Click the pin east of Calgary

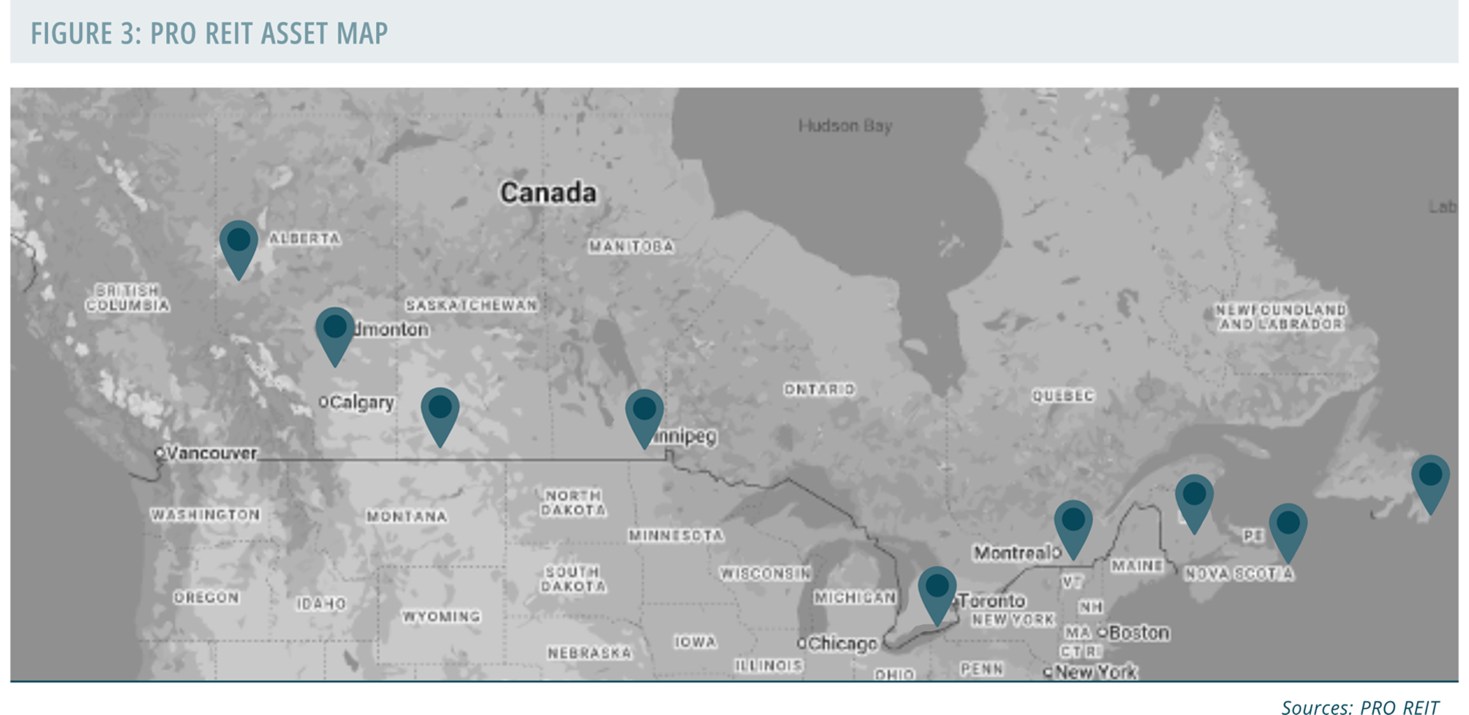(440, 413)
